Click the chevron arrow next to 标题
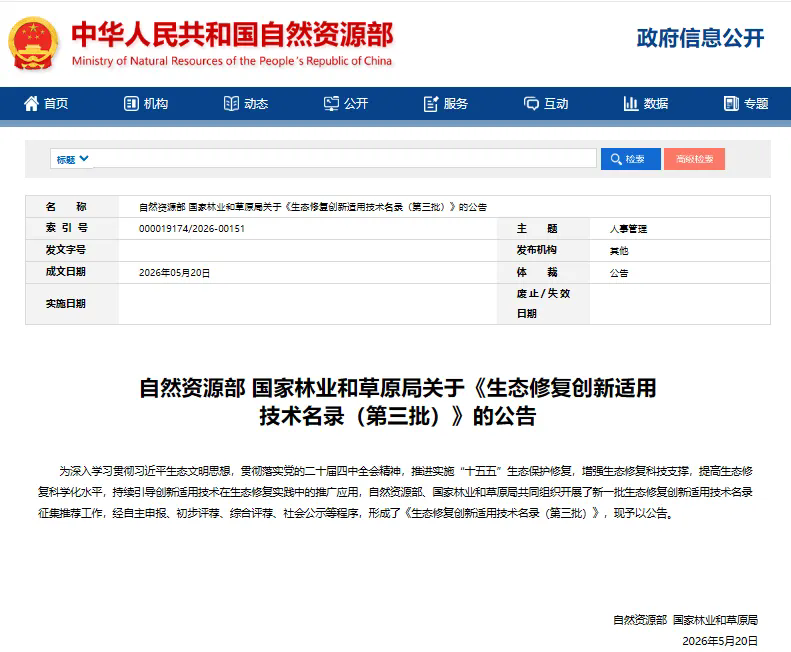The image size is (791, 652). click(84, 158)
